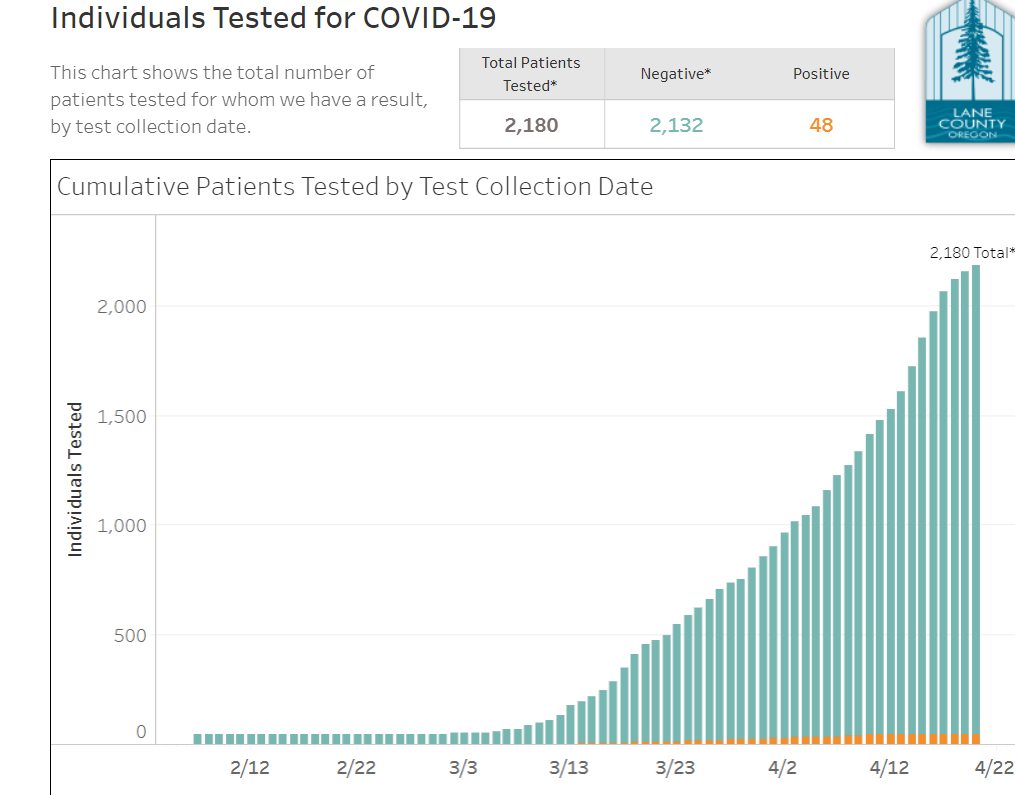The image size is (1015, 795).
Task: Click the 4/12 date axis label
Action: coord(889,768)
